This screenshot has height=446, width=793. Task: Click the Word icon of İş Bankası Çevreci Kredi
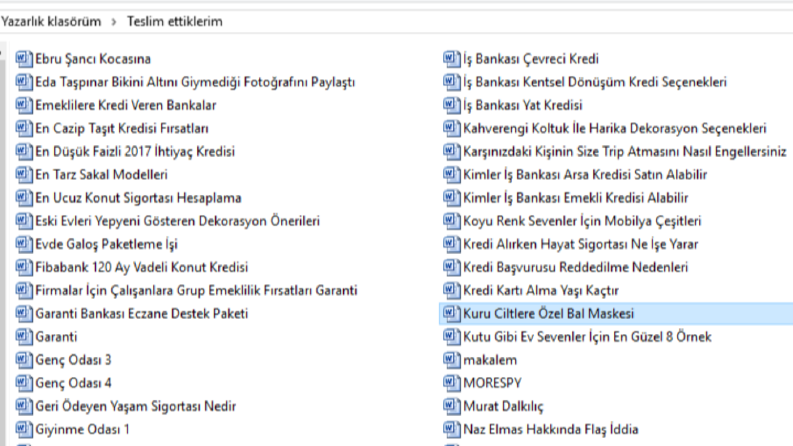pos(452,59)
